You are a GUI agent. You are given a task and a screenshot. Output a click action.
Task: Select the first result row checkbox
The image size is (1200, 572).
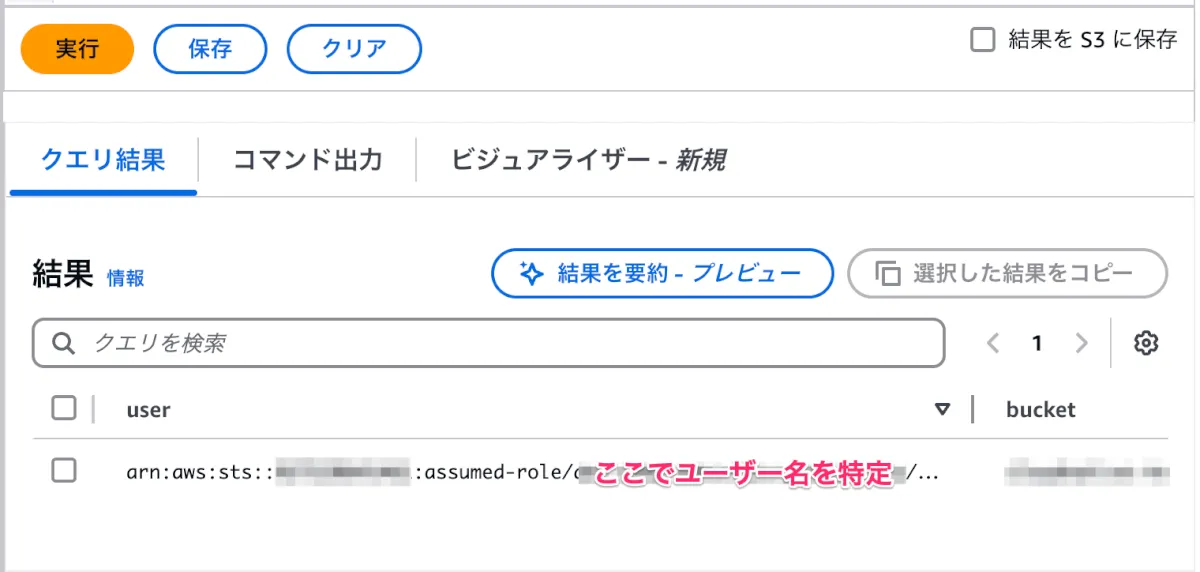pos(64,470)
